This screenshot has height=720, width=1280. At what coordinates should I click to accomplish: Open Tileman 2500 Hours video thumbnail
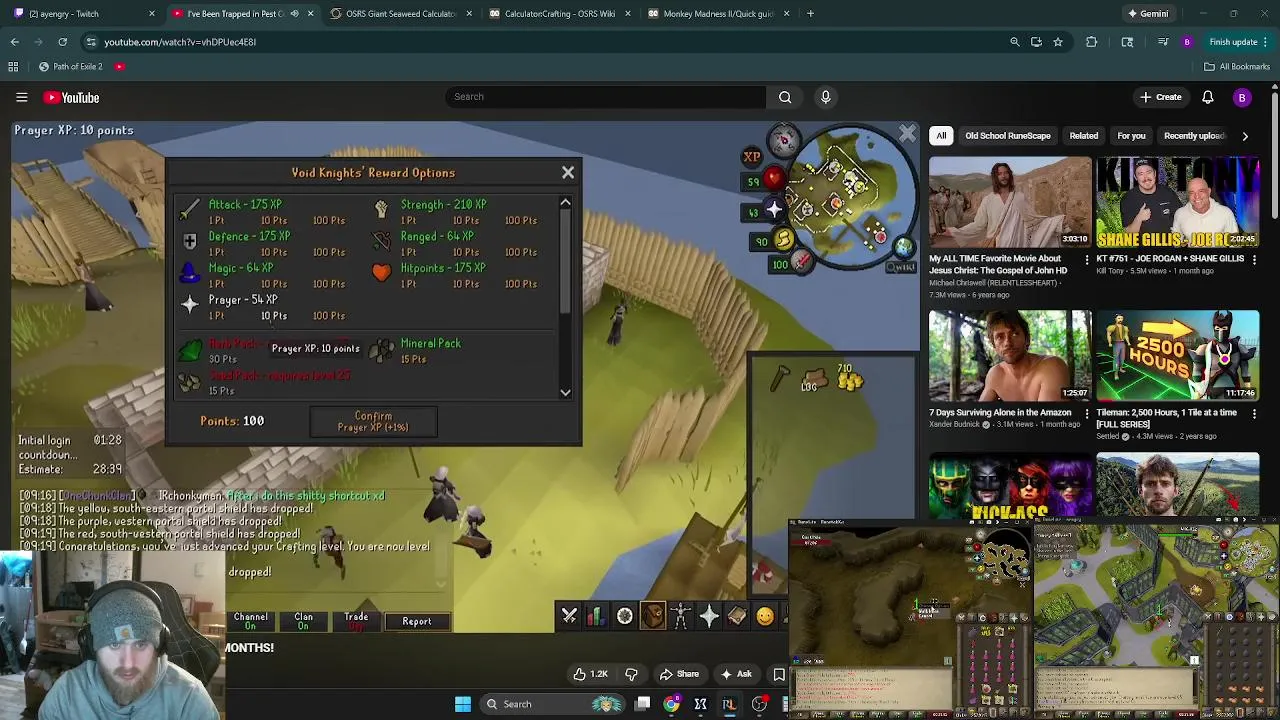point(1178,354)
